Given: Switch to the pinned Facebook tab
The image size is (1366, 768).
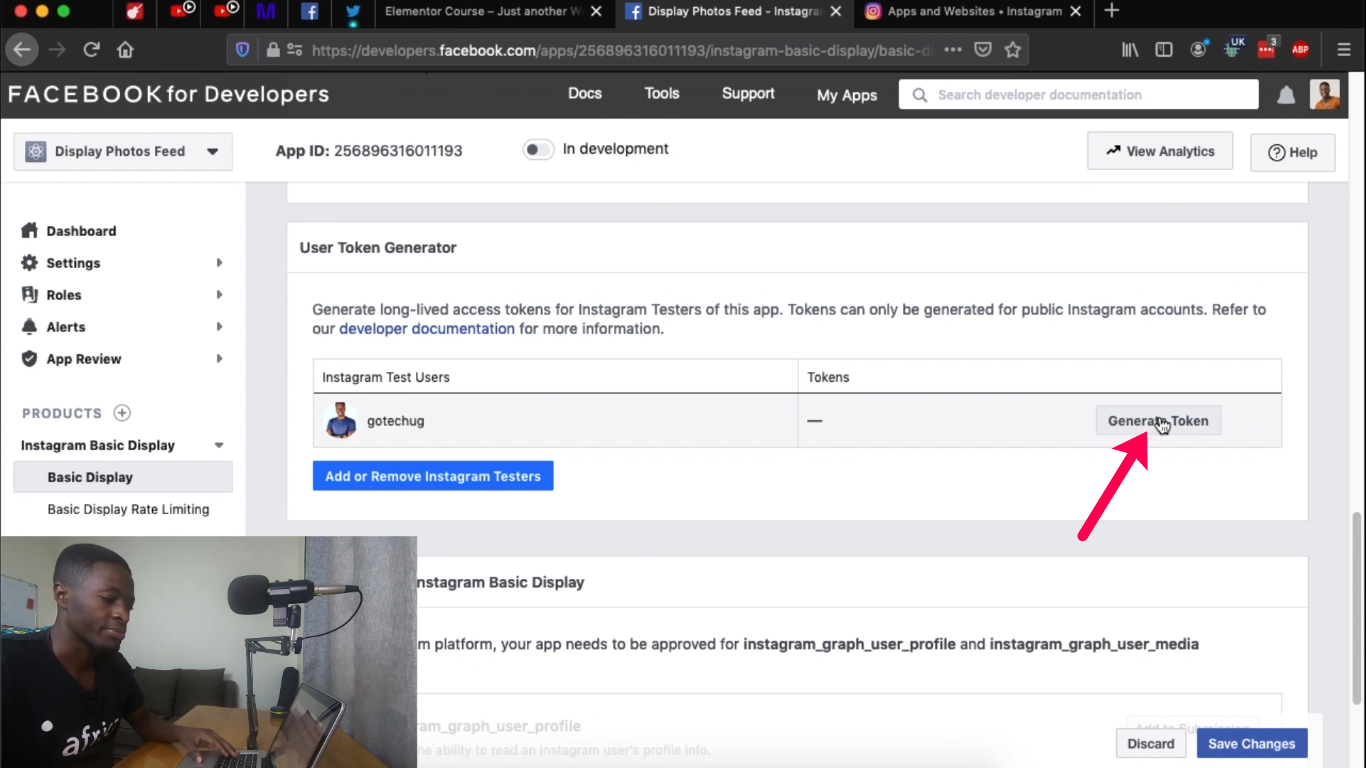Looking at the screenshot, I should (310, 12).
